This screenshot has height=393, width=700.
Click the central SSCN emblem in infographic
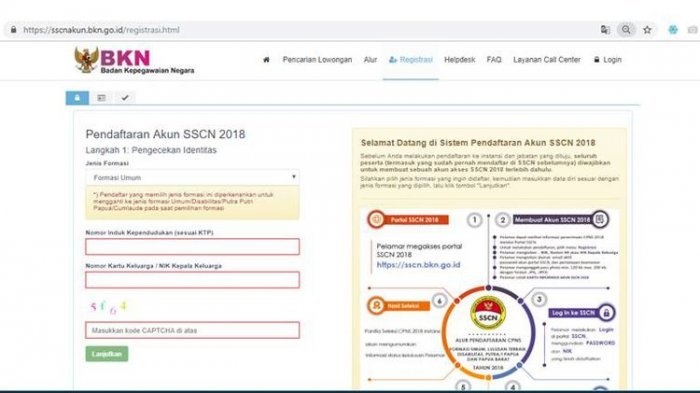tap(488, 313)
